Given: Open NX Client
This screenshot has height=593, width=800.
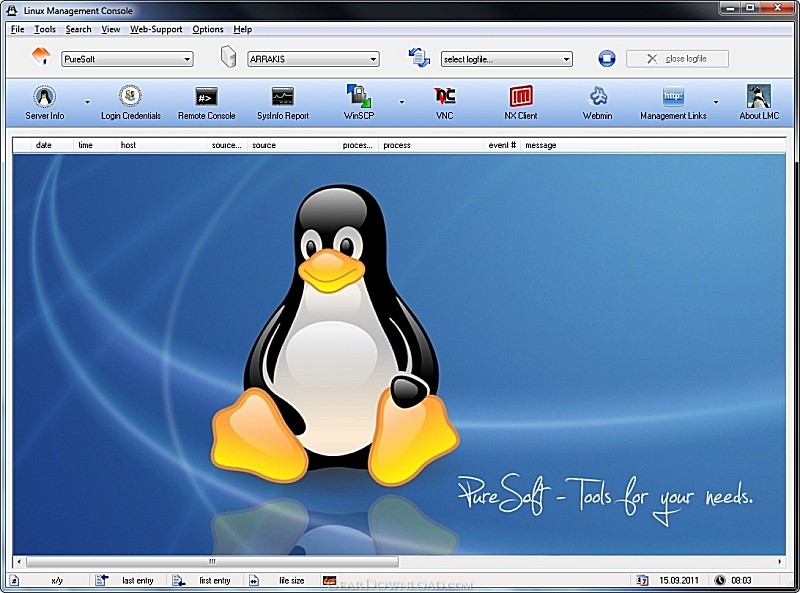Looking at the screenshot, I should click(x=521, y=102).
